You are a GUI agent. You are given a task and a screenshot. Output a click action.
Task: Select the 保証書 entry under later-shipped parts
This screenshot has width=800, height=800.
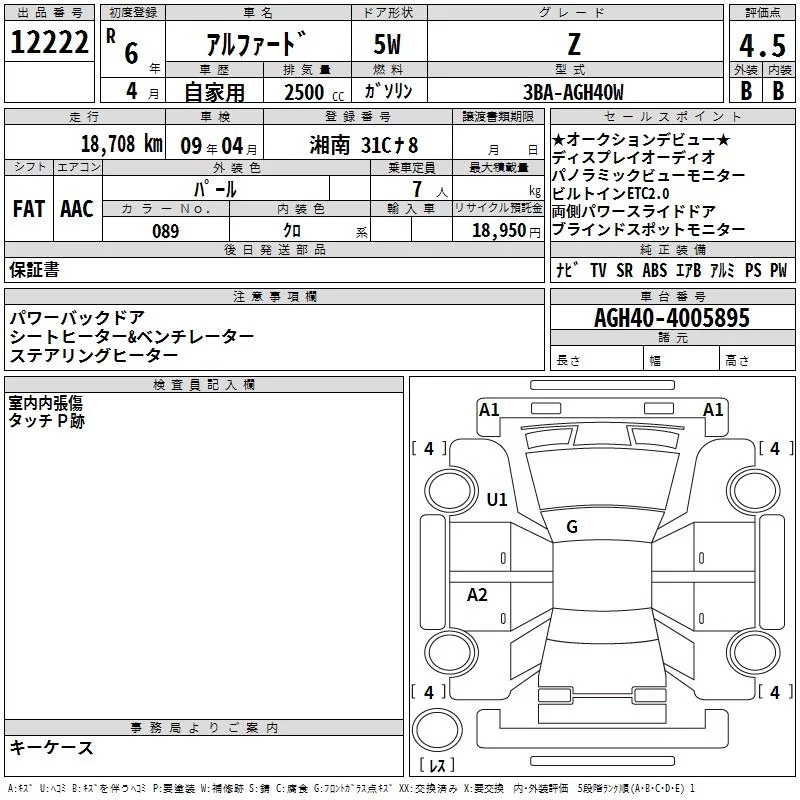34,270
